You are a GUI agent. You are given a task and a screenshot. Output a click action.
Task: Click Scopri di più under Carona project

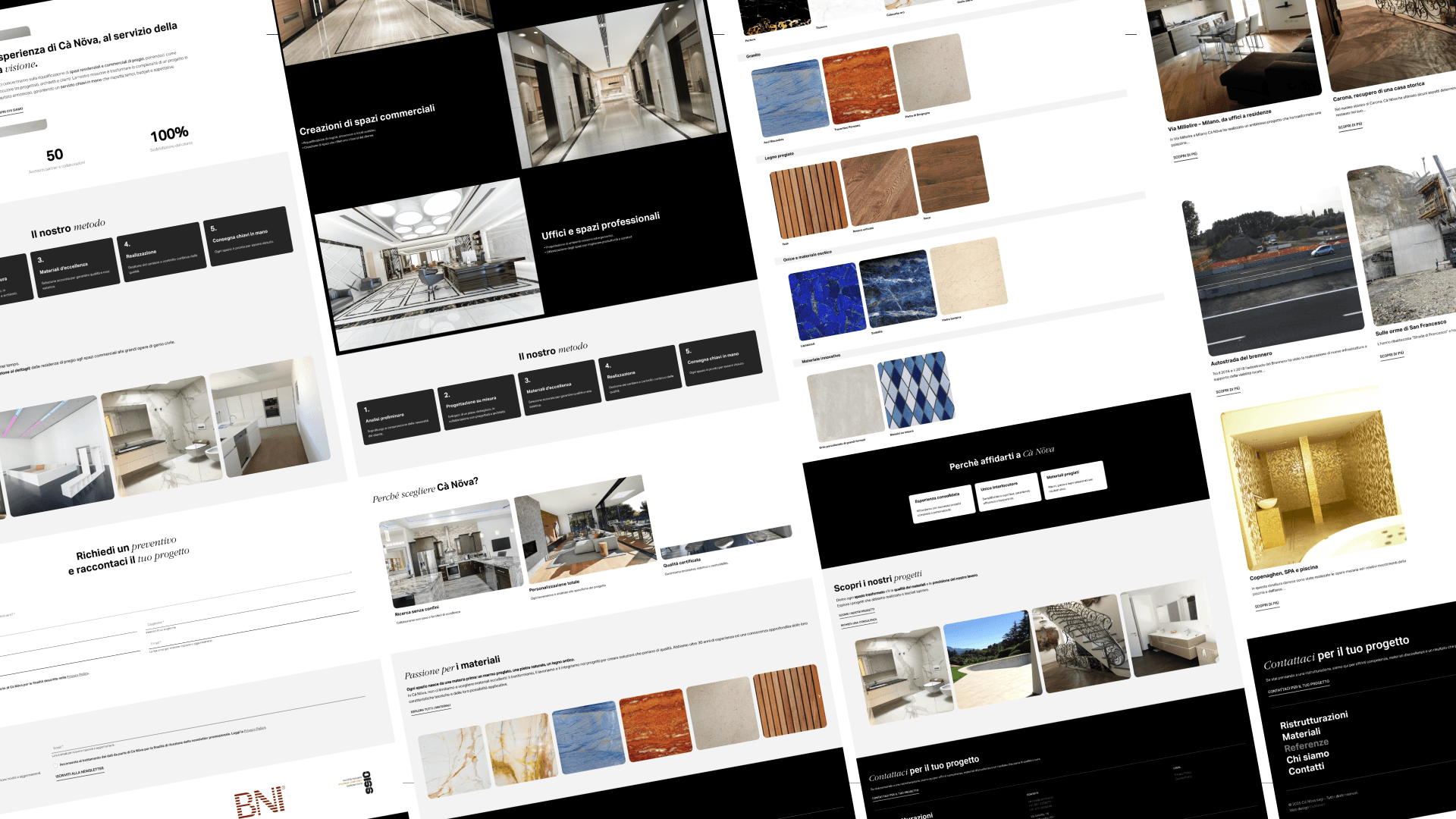tap(1350, 125)
